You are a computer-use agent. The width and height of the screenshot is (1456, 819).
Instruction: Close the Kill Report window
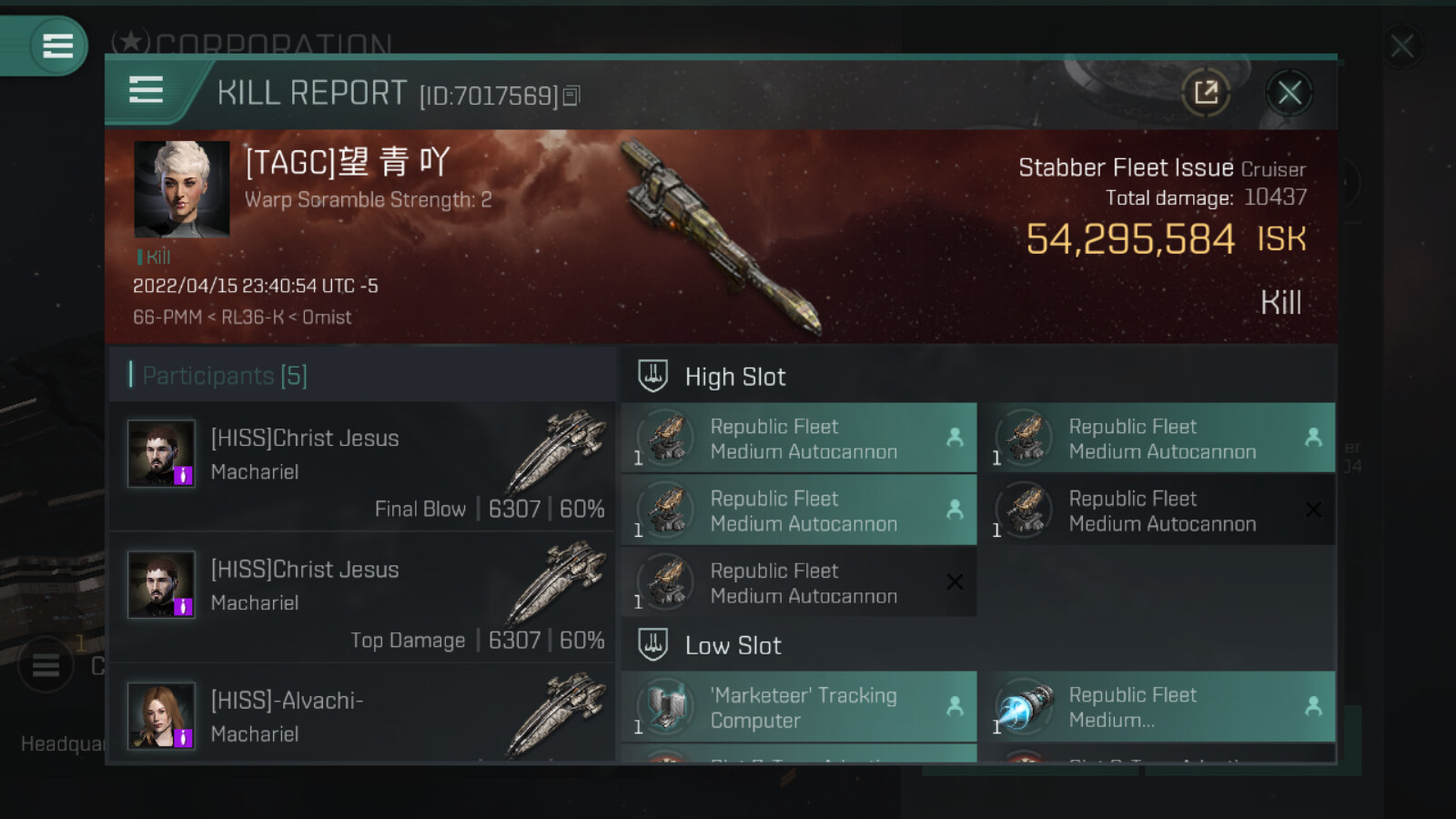pos(1289,92)
